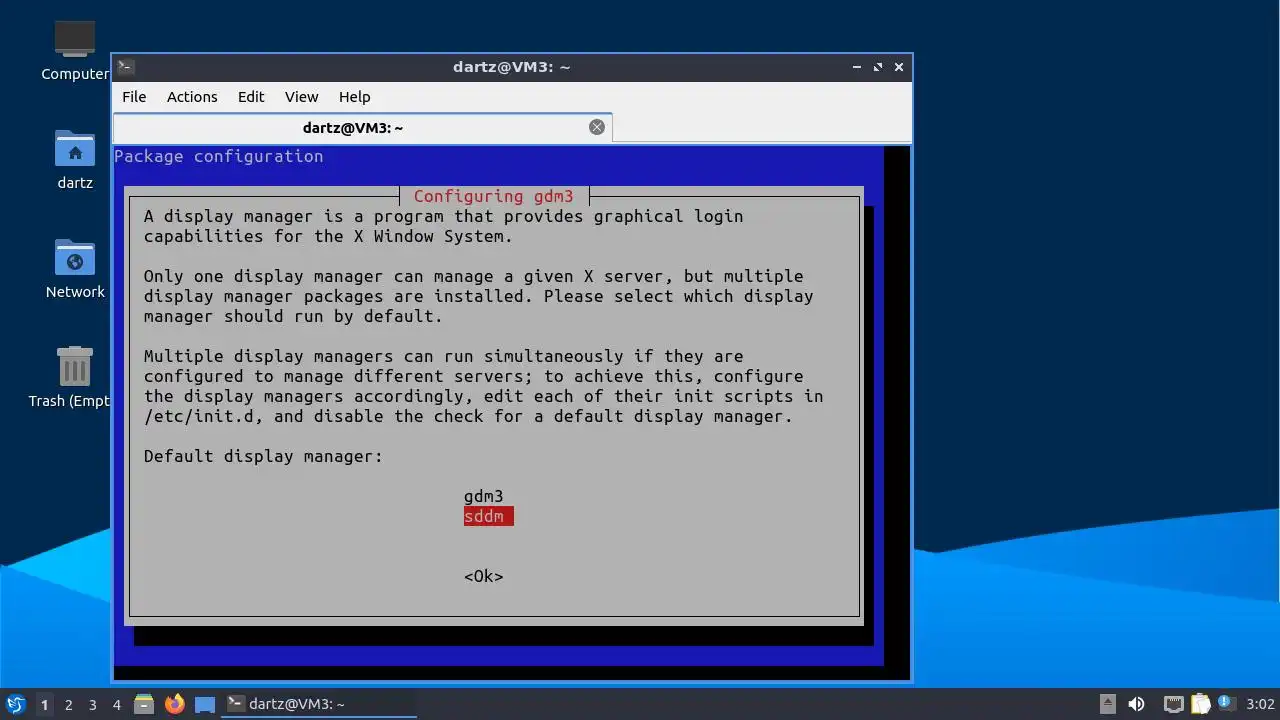
Task: Open the File menu
Action: pyautogui.click(x=134, y=97)
